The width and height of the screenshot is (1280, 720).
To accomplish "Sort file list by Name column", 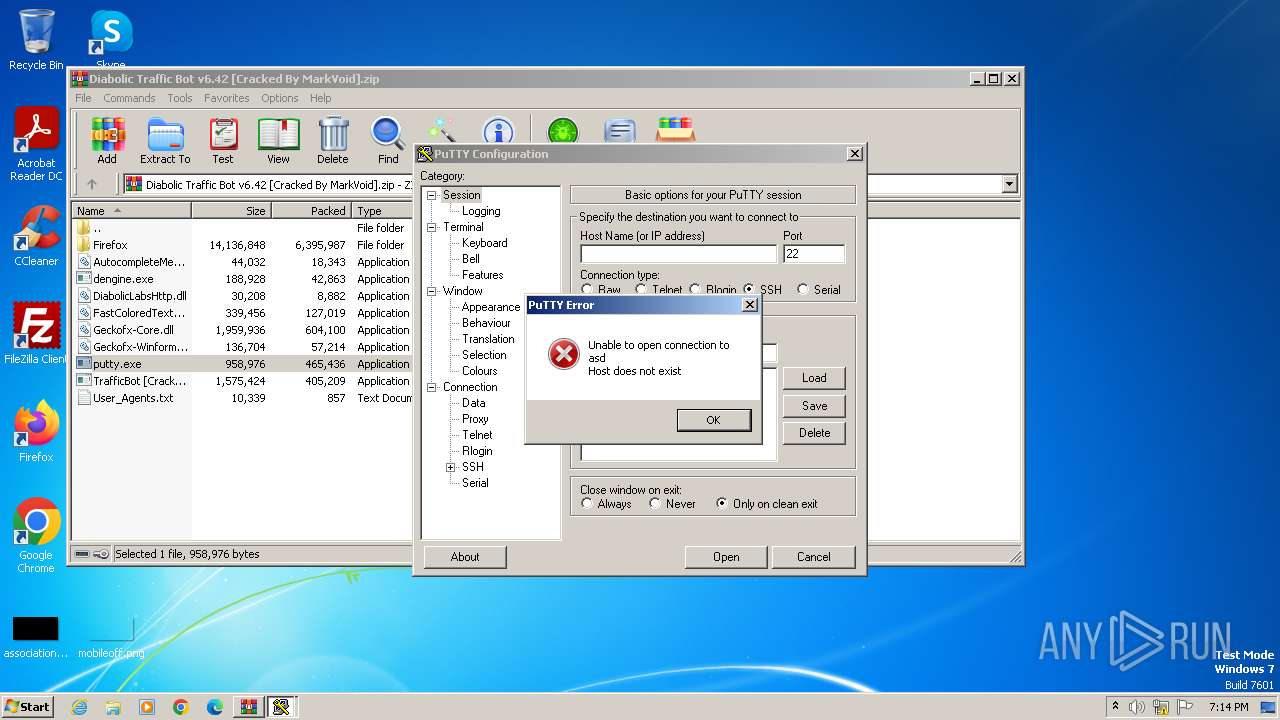I will [131, 210].
